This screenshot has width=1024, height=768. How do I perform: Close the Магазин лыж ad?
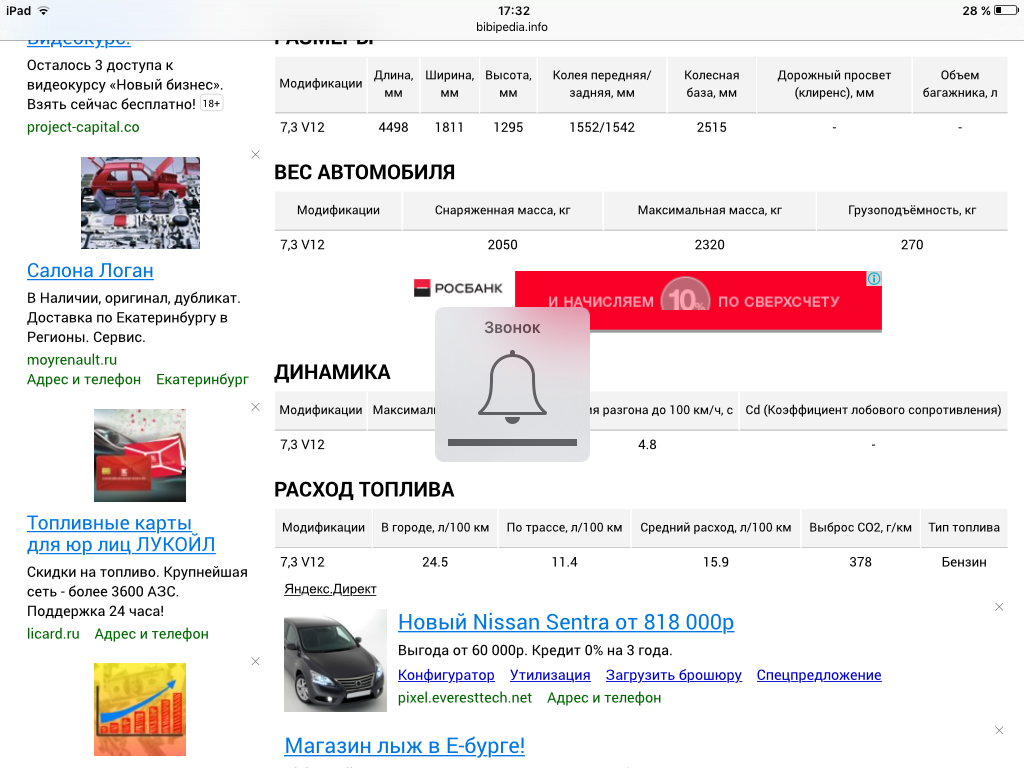tap(999, 731)
